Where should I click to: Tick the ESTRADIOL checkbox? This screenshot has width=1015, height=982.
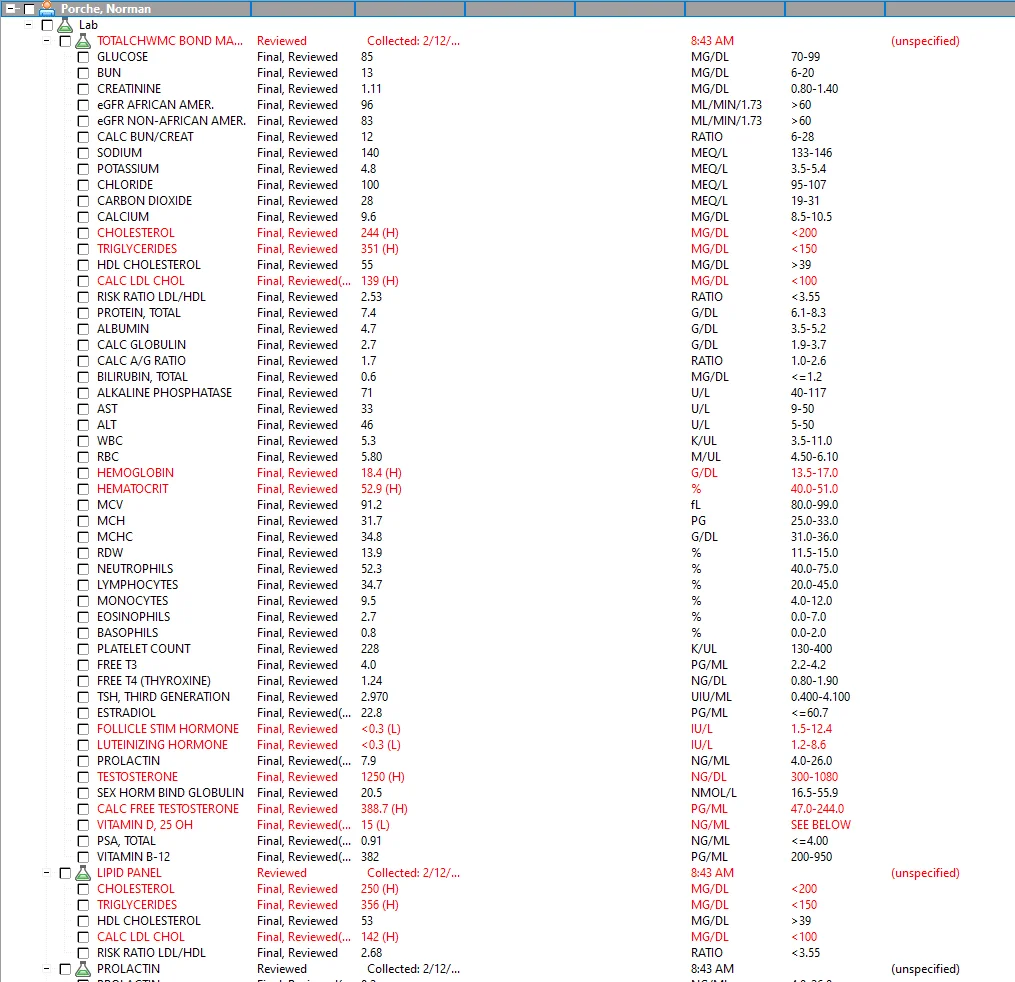[83, 713]
